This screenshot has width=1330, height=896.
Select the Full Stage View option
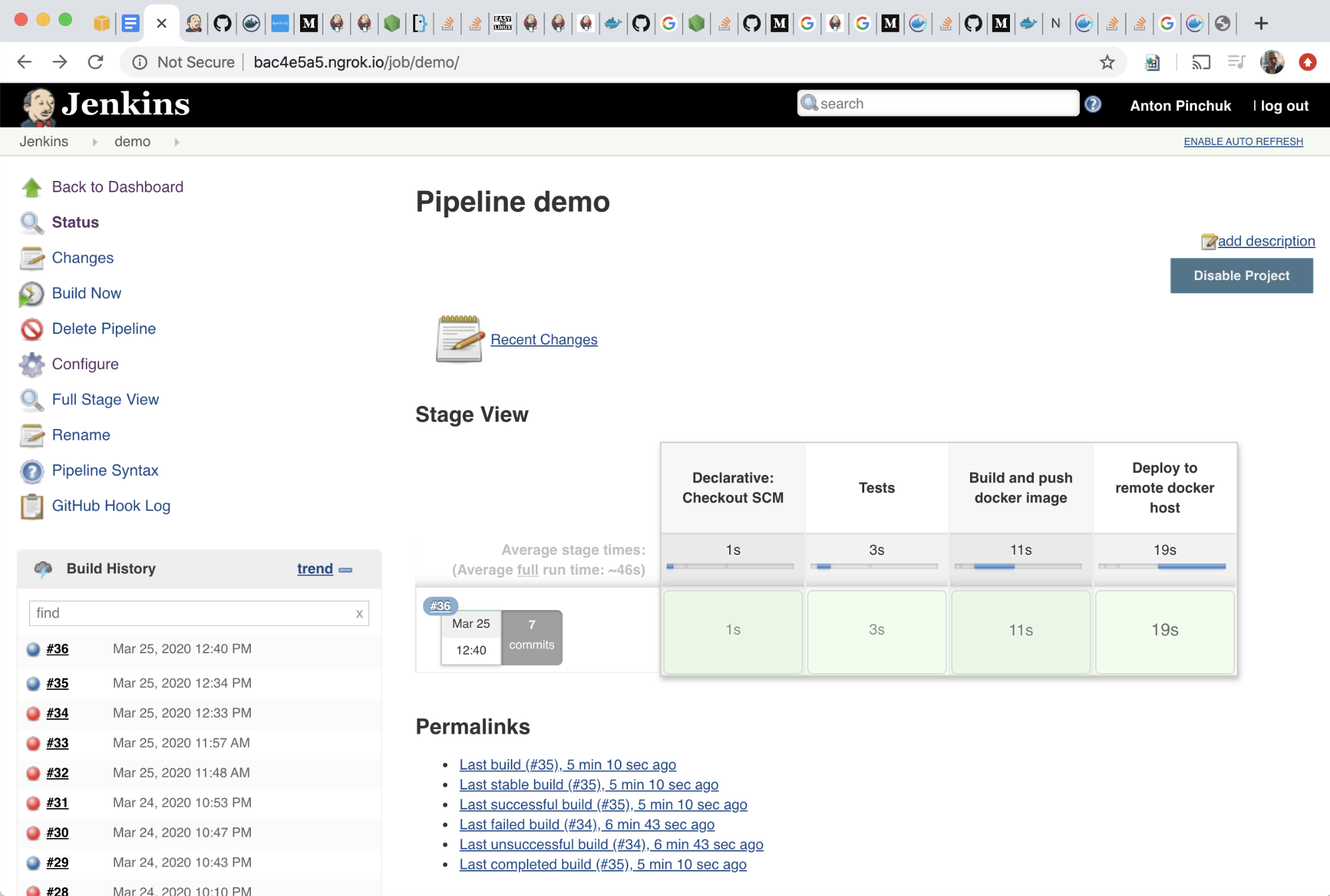[x=105, y=399]
